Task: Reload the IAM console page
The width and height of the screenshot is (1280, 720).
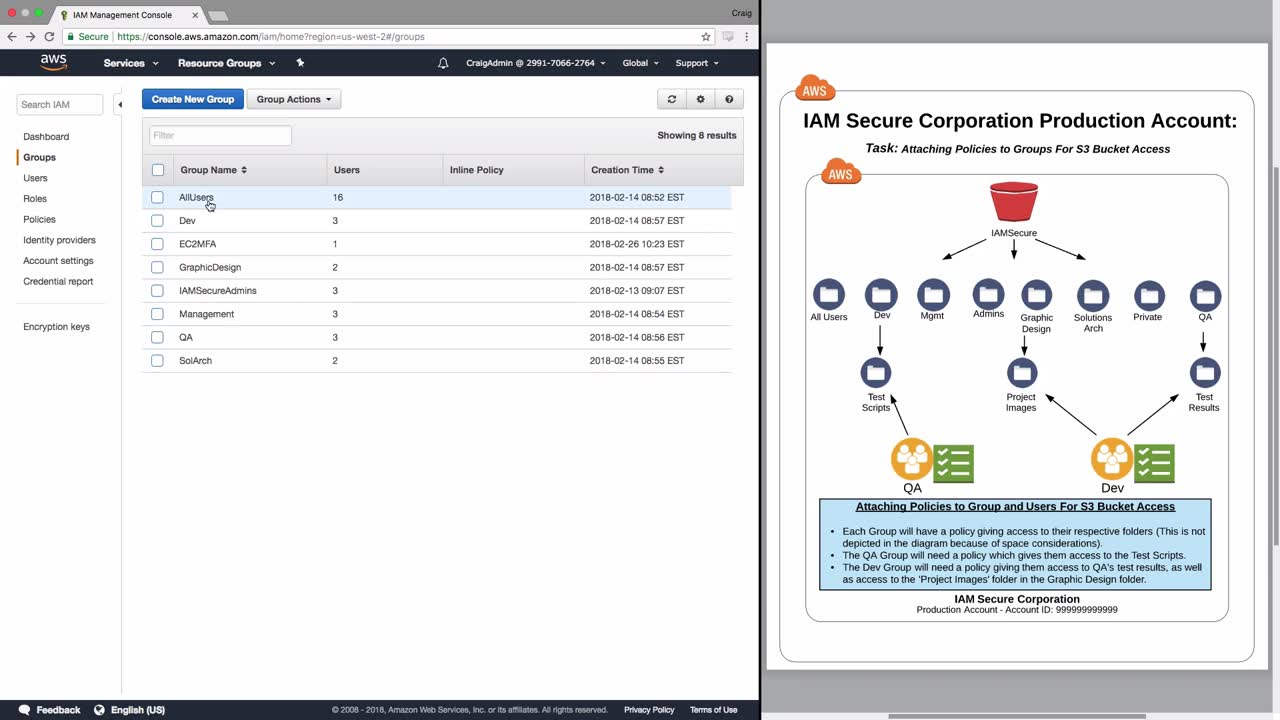Action: click(x=49, y=36)
